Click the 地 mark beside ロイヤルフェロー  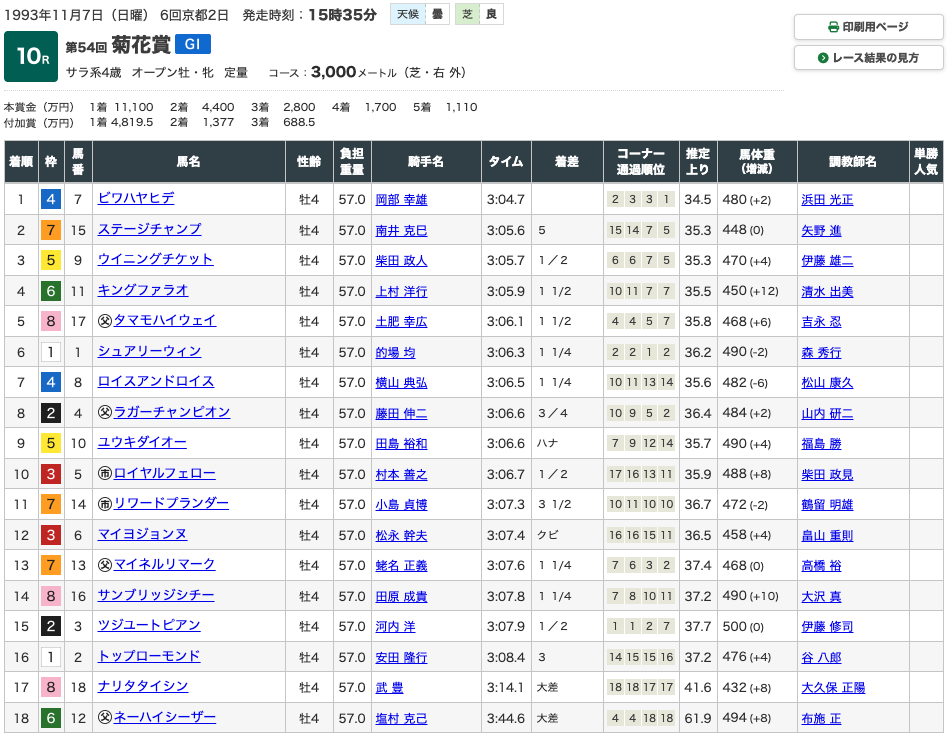click(x=104, y=473)
